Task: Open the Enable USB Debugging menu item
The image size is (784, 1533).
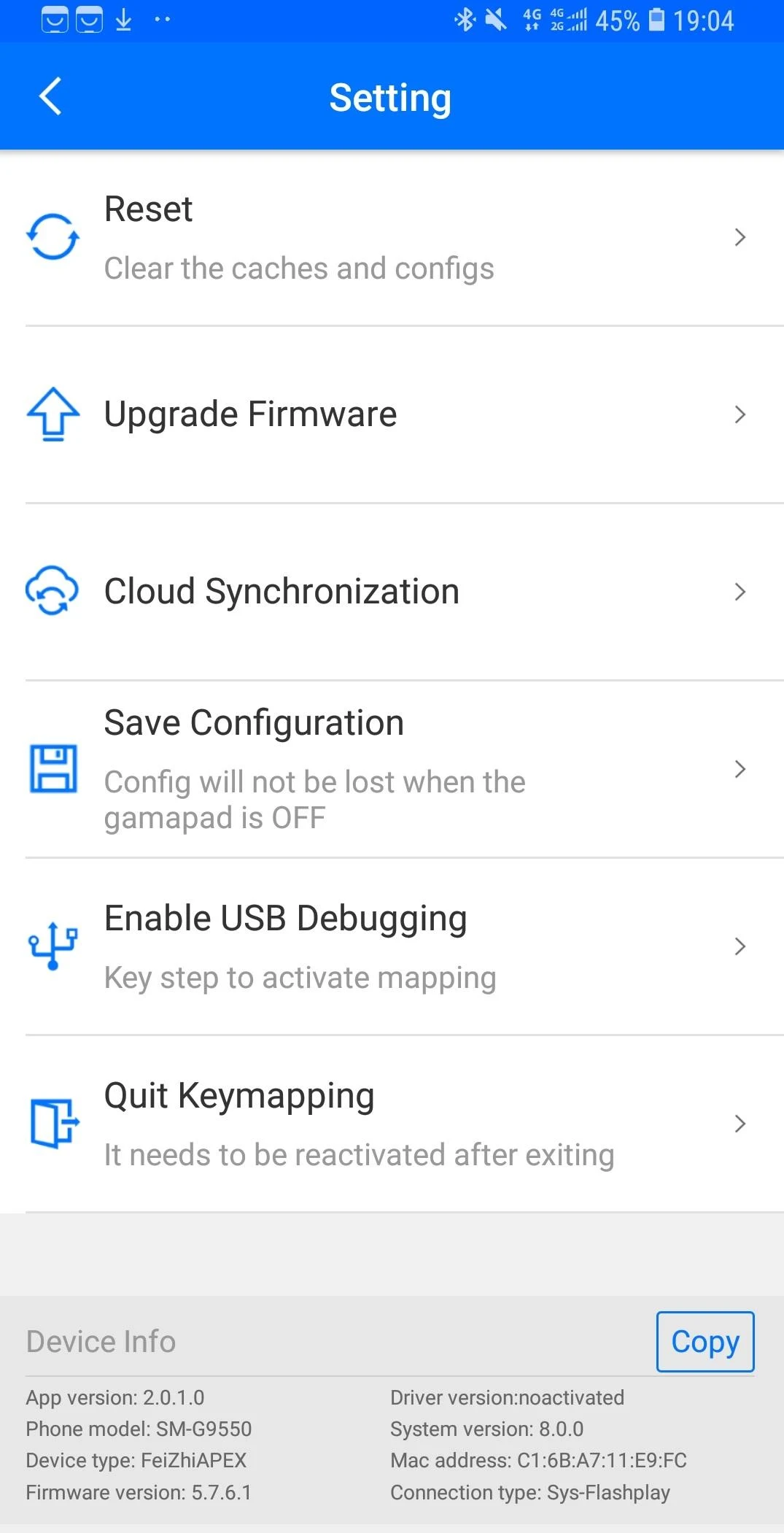Action: point(285,919)
